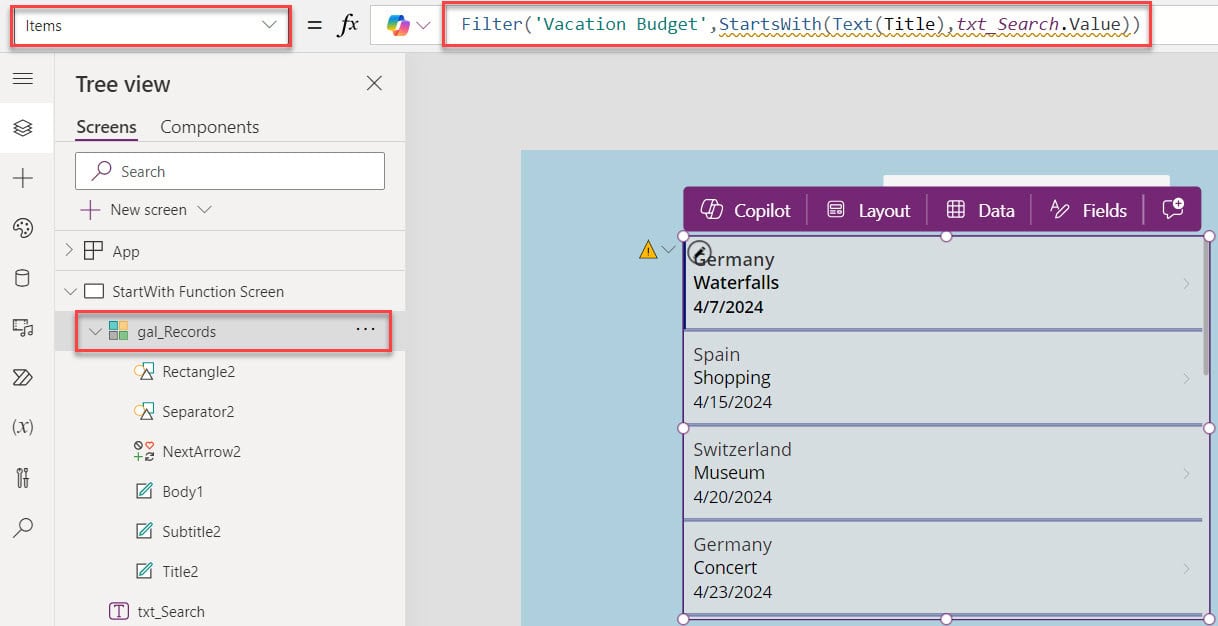This screenshot has height=626, width=1218.
Task: Click the Search magnifier icon in left rail
Action: [x=23, y=527]
